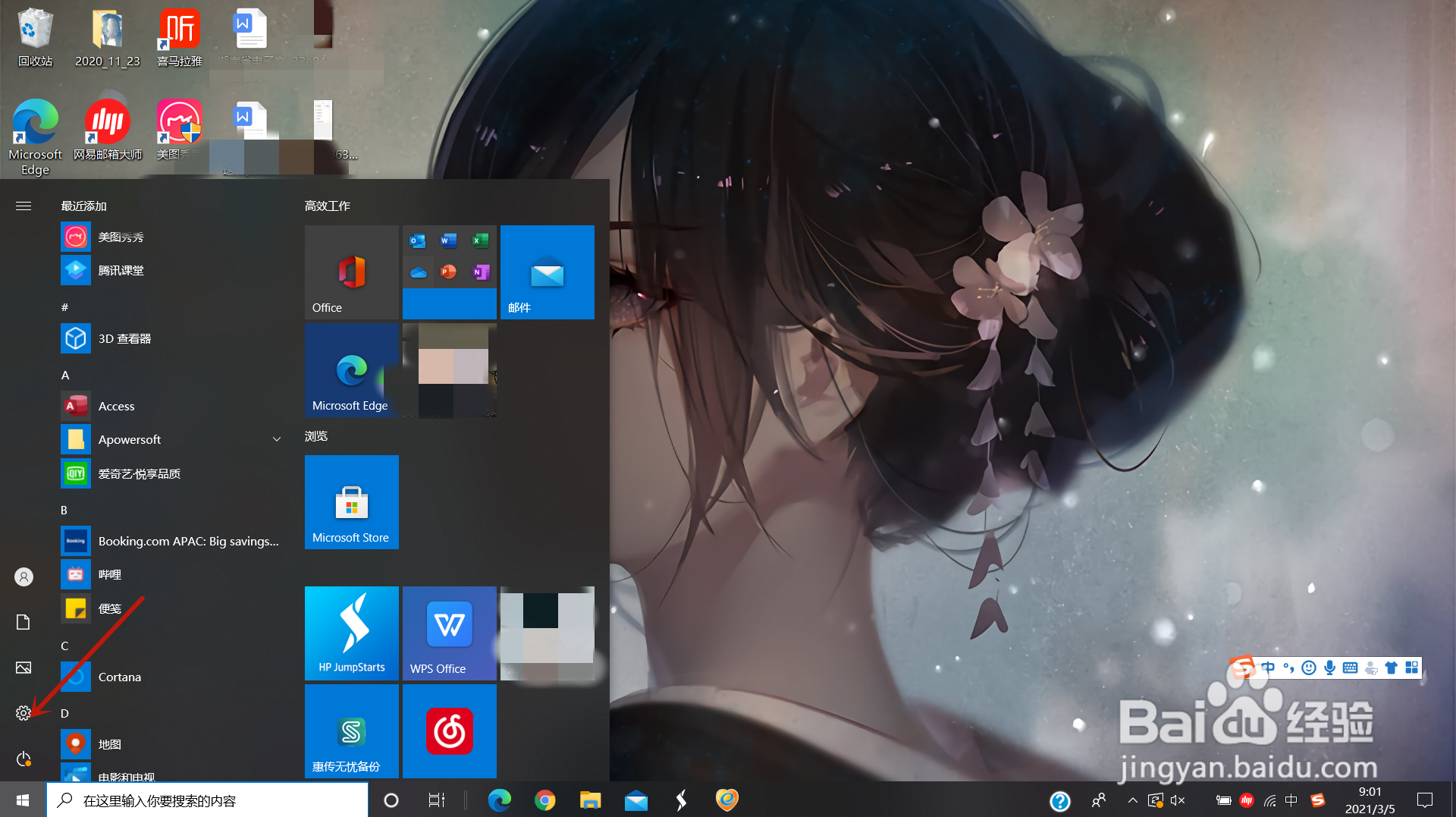Launch Access from the app list
Viewport: 1456px width, 817px height.
[x=171, y=406]
